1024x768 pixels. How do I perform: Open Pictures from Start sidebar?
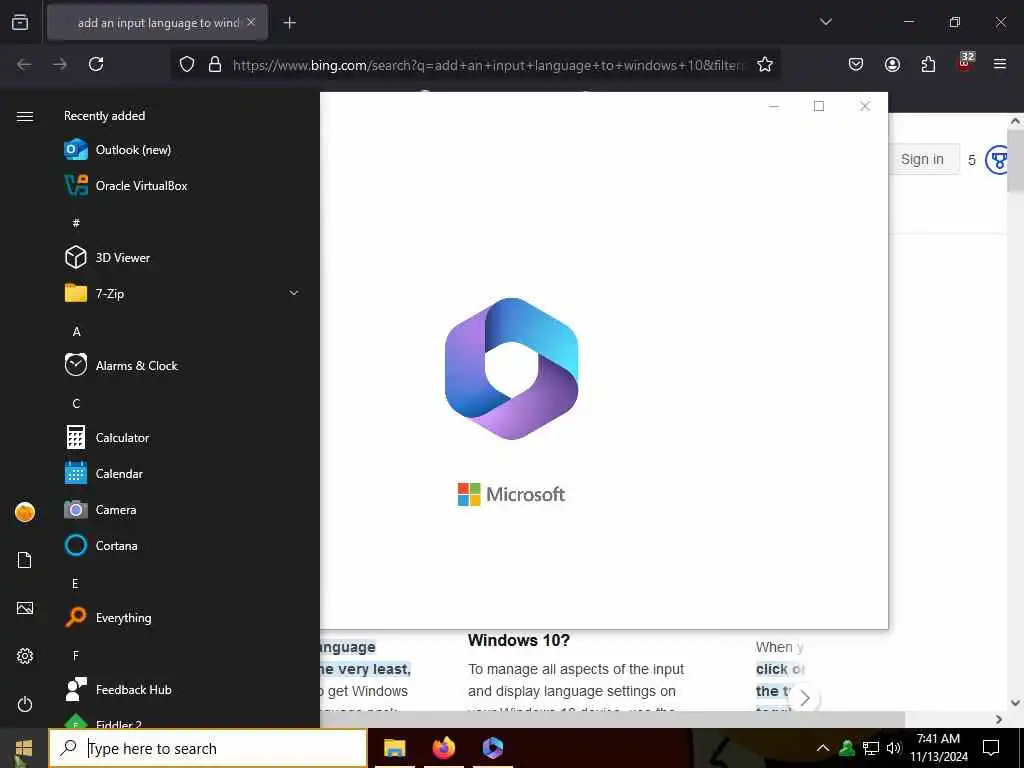pyautogui.click(x=25, y=608)
